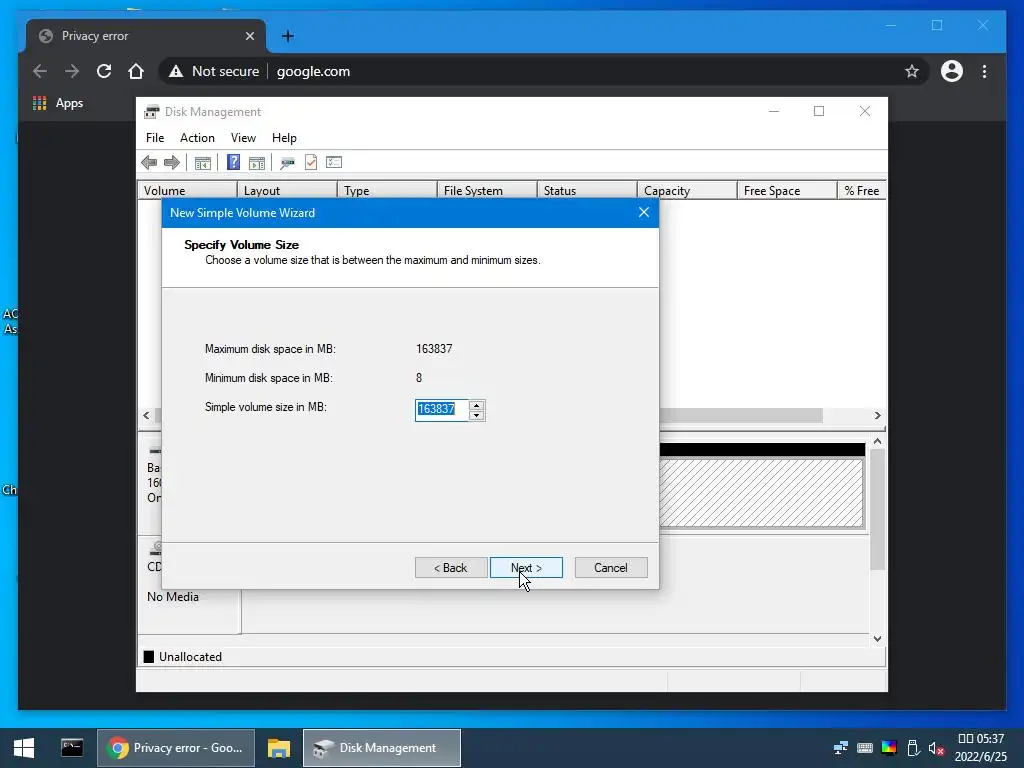Screen dimensions: 1024x768
Task: Open a new Chrome tab with plus
Action: (x=287, y=36)
